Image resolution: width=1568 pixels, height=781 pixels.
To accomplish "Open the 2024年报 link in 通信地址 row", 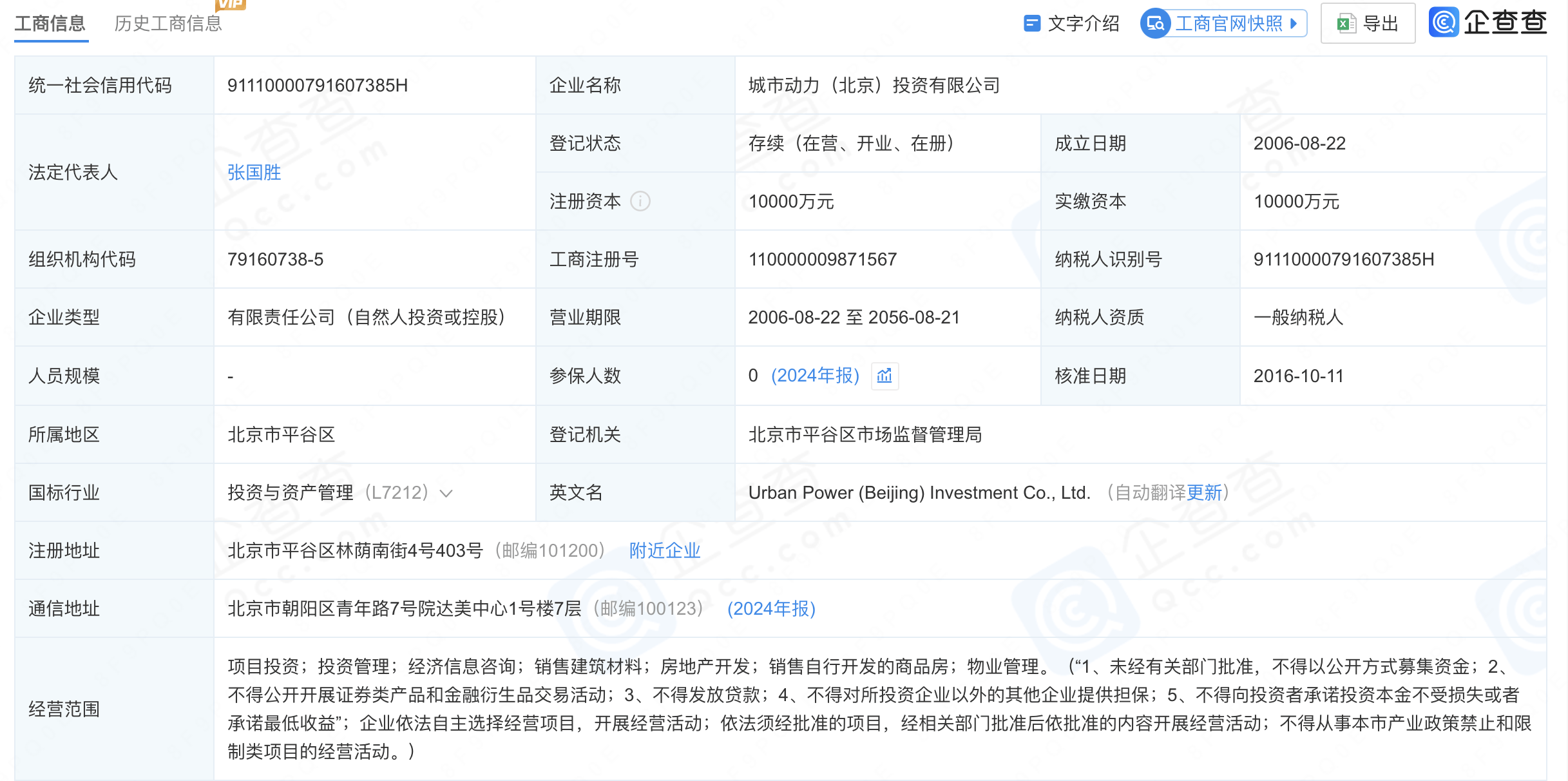I will tap(770, 608).
